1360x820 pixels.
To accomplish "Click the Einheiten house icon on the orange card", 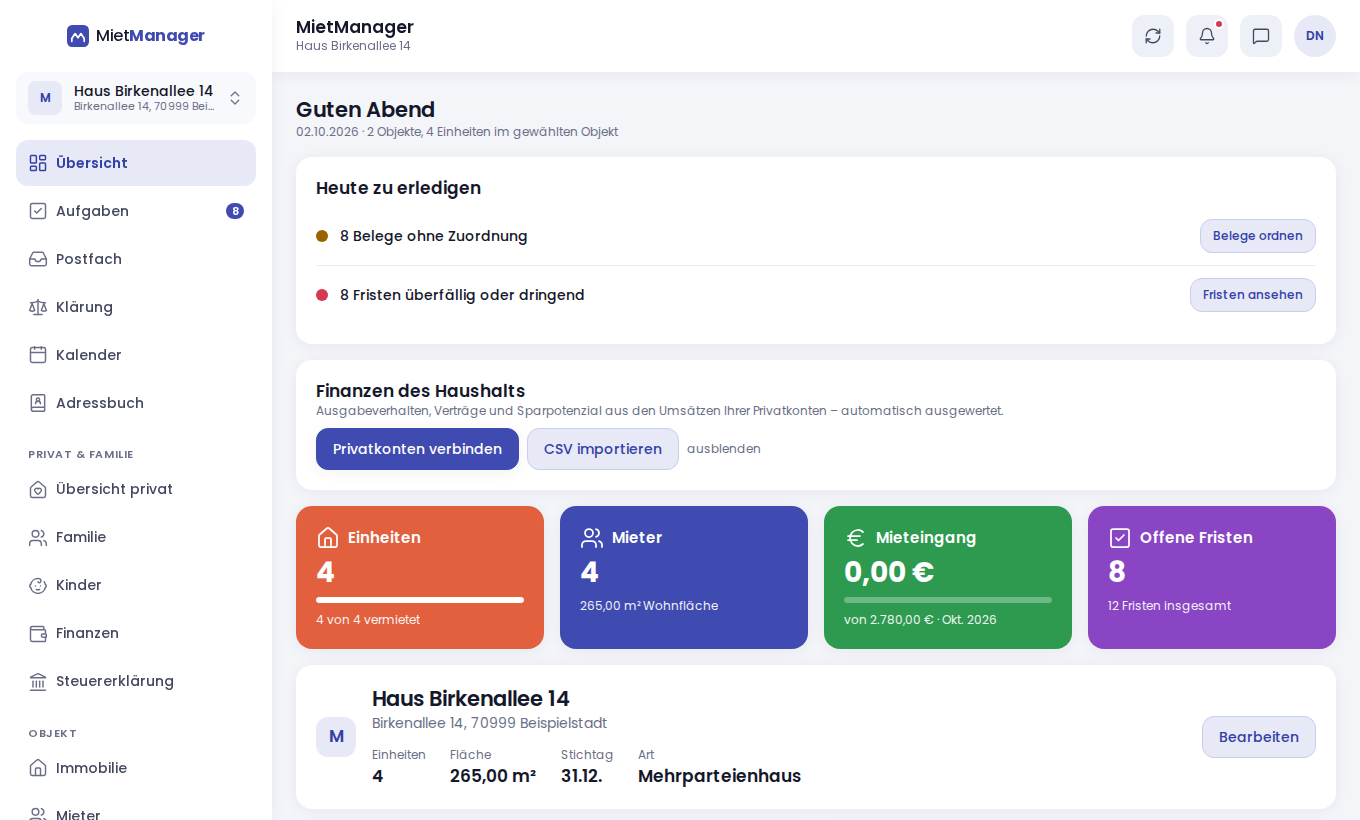I will [328, 538].
